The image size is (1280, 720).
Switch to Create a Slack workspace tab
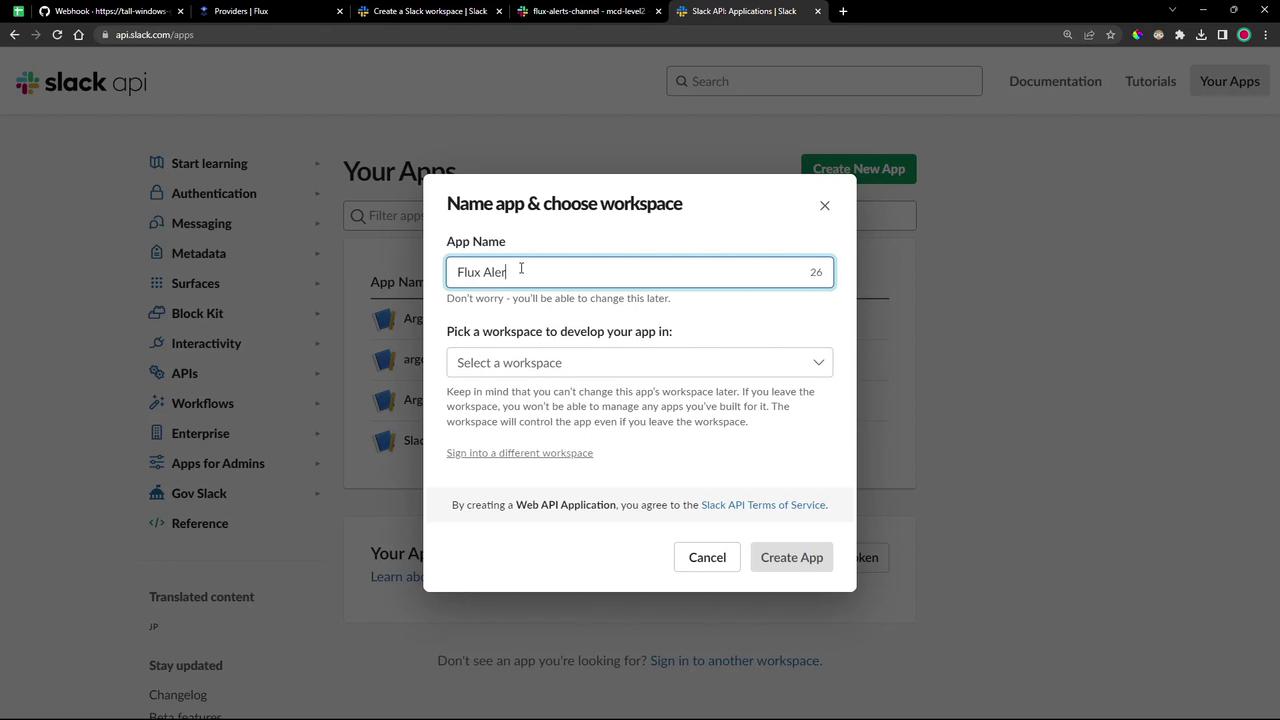430,11
